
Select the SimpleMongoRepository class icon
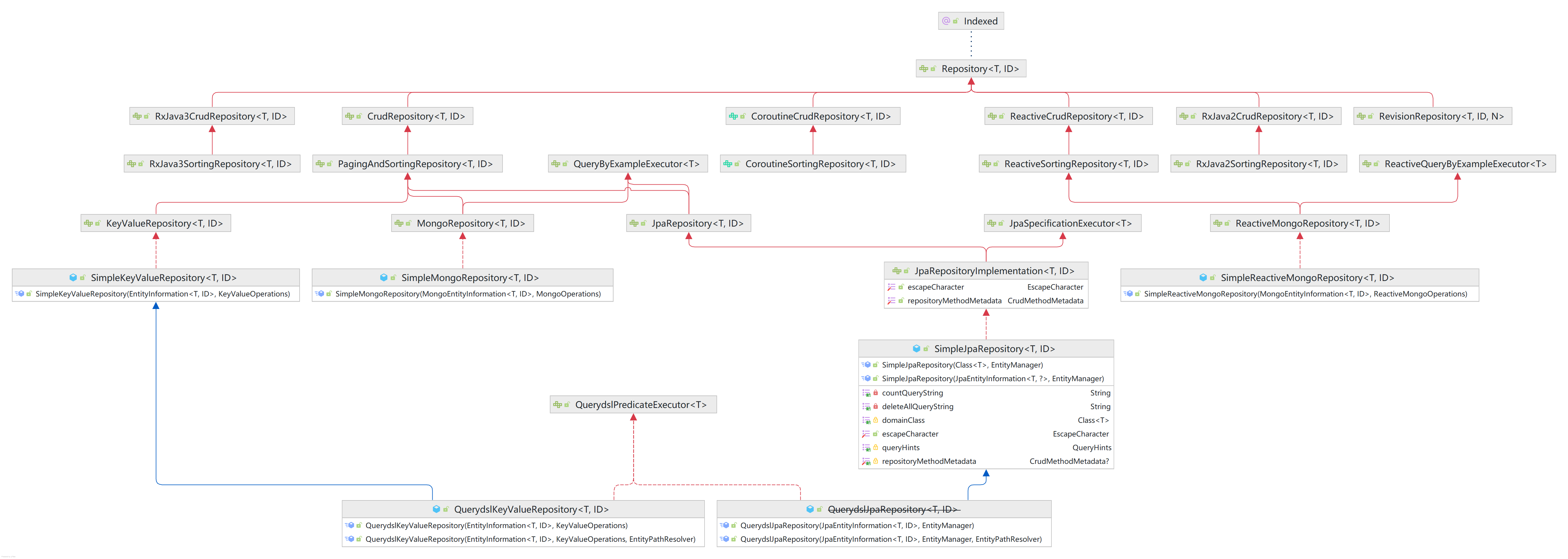[384, 277]
